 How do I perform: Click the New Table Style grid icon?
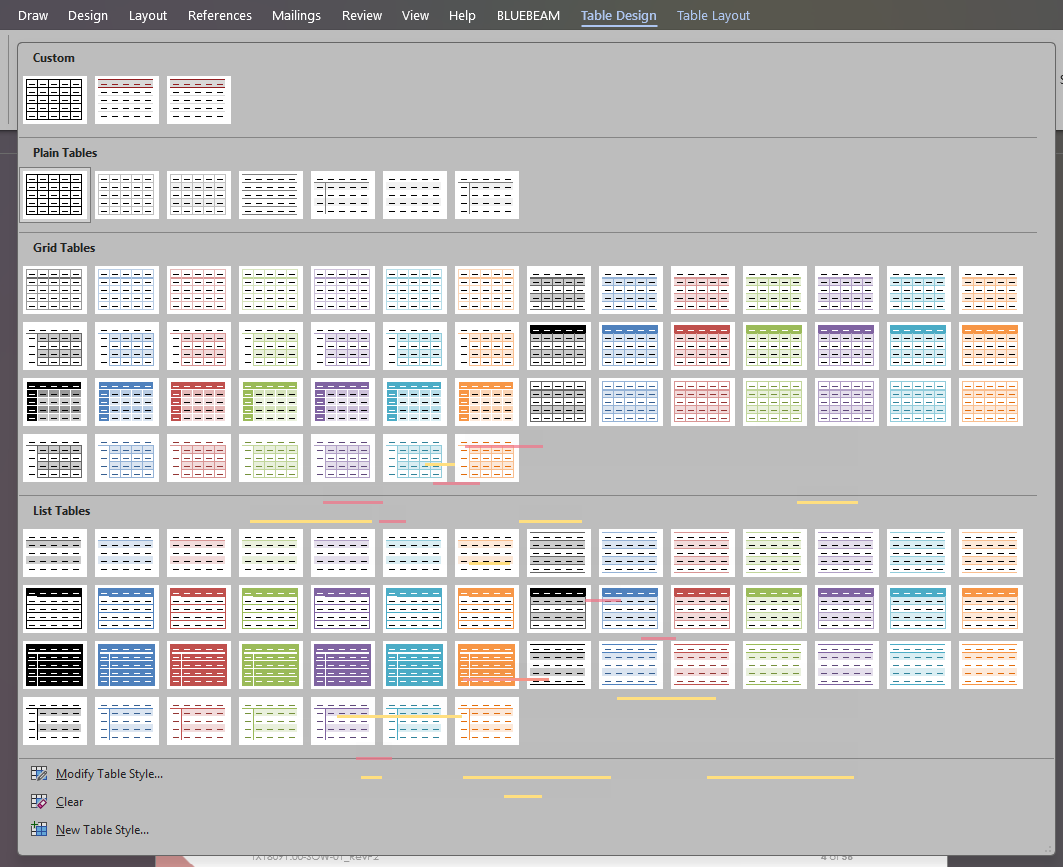coord(38,829)
